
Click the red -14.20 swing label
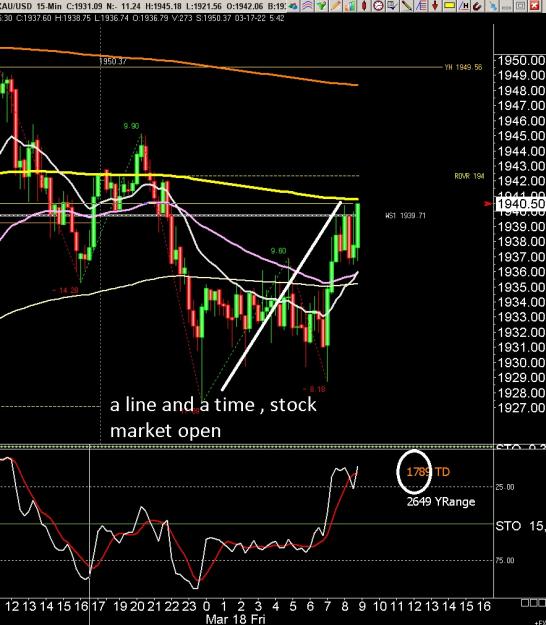65,290
